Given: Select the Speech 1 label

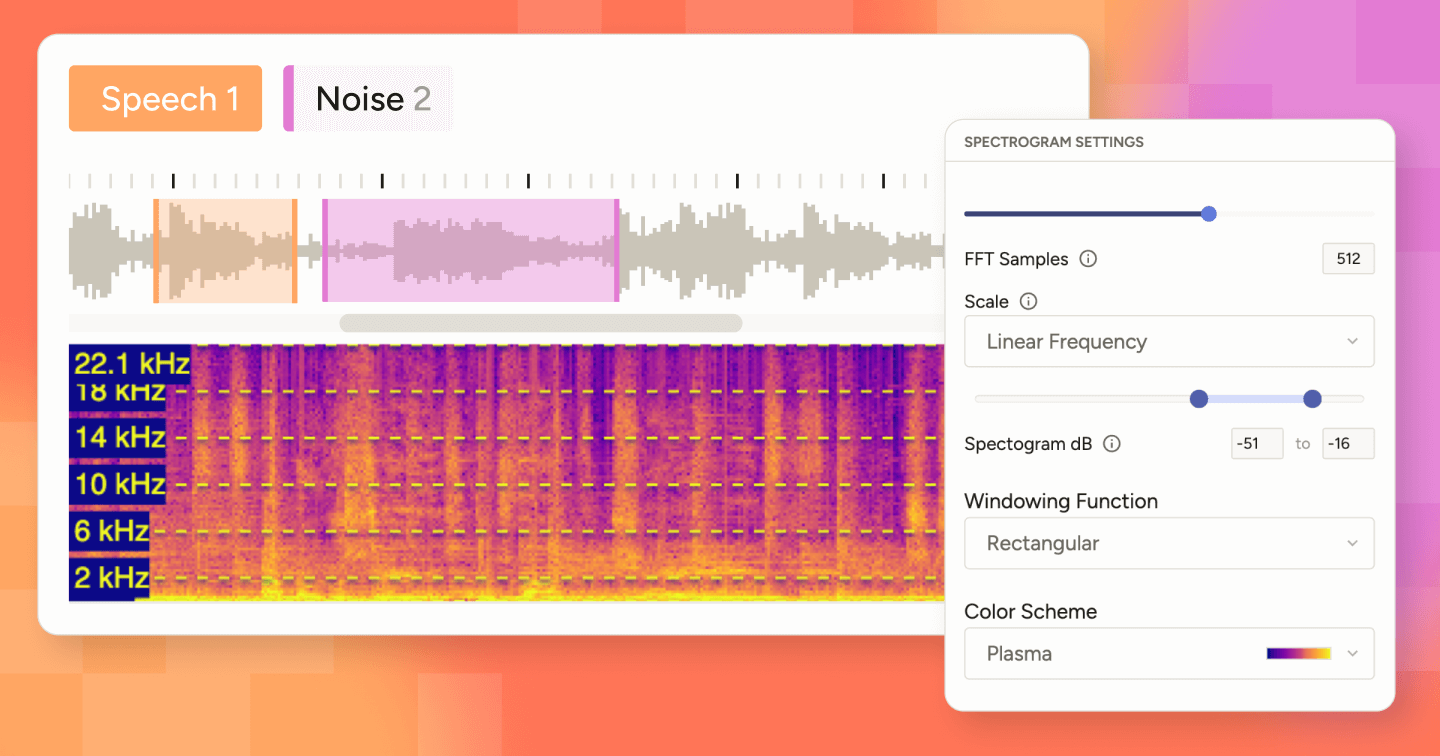Looking at the screenshot, I should pos(165,98).
